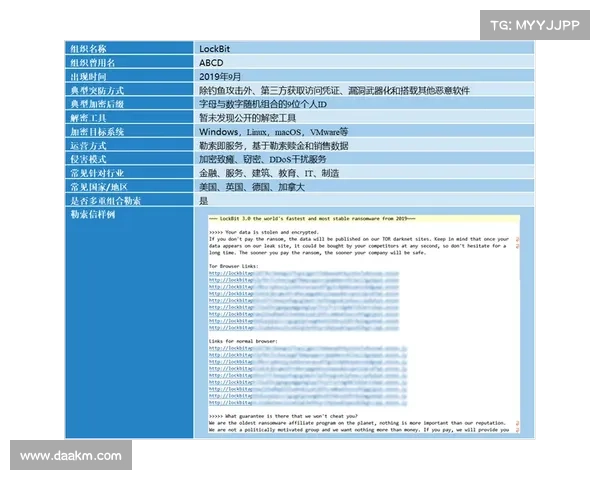Image resolution: width=600 pixels, height=480 pixels.
Task: Select the 'LockBit' organization name value
Action: (214, 49)
